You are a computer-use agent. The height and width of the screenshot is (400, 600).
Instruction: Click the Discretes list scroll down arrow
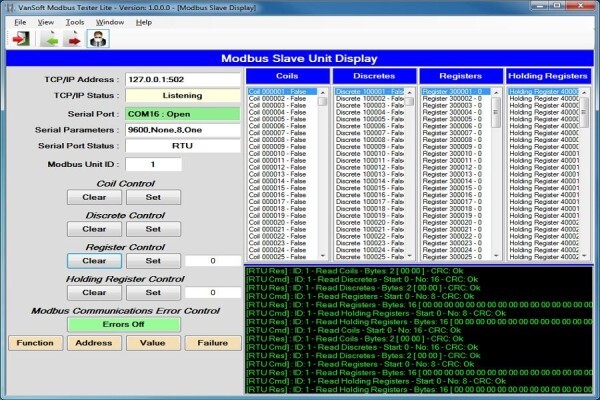click(x=409, y=256)
